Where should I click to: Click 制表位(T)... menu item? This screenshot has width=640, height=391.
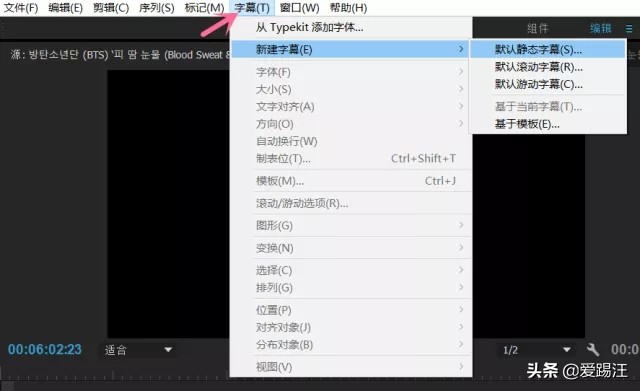[x=351, y=158]
